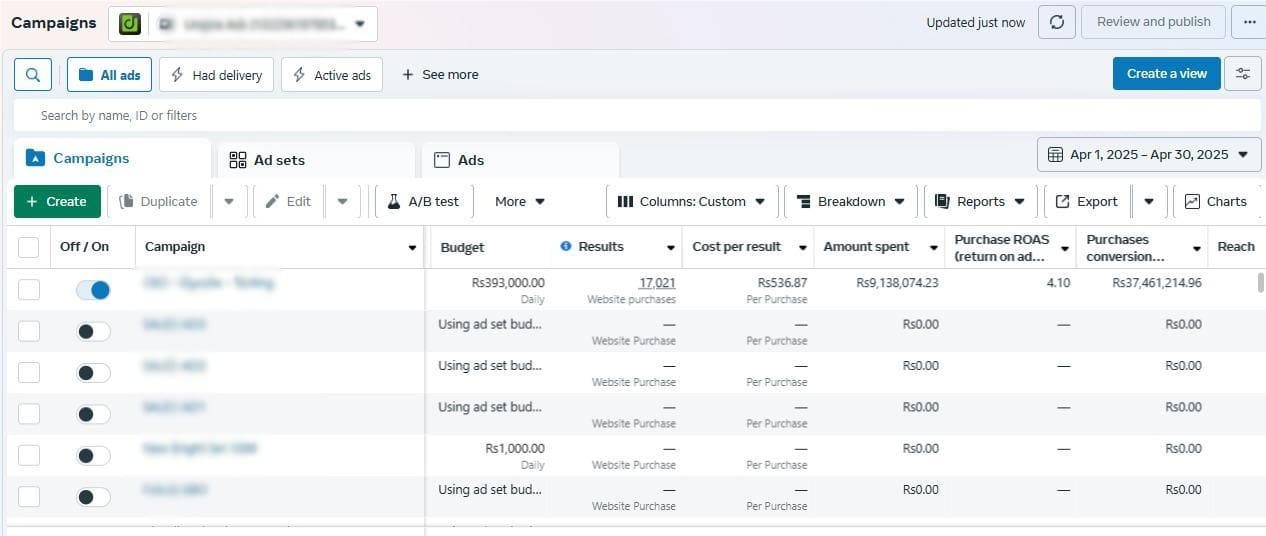Open view settings sliders icon
The width and height of the screenshot is (1266, 536).
click(1243, 74)
